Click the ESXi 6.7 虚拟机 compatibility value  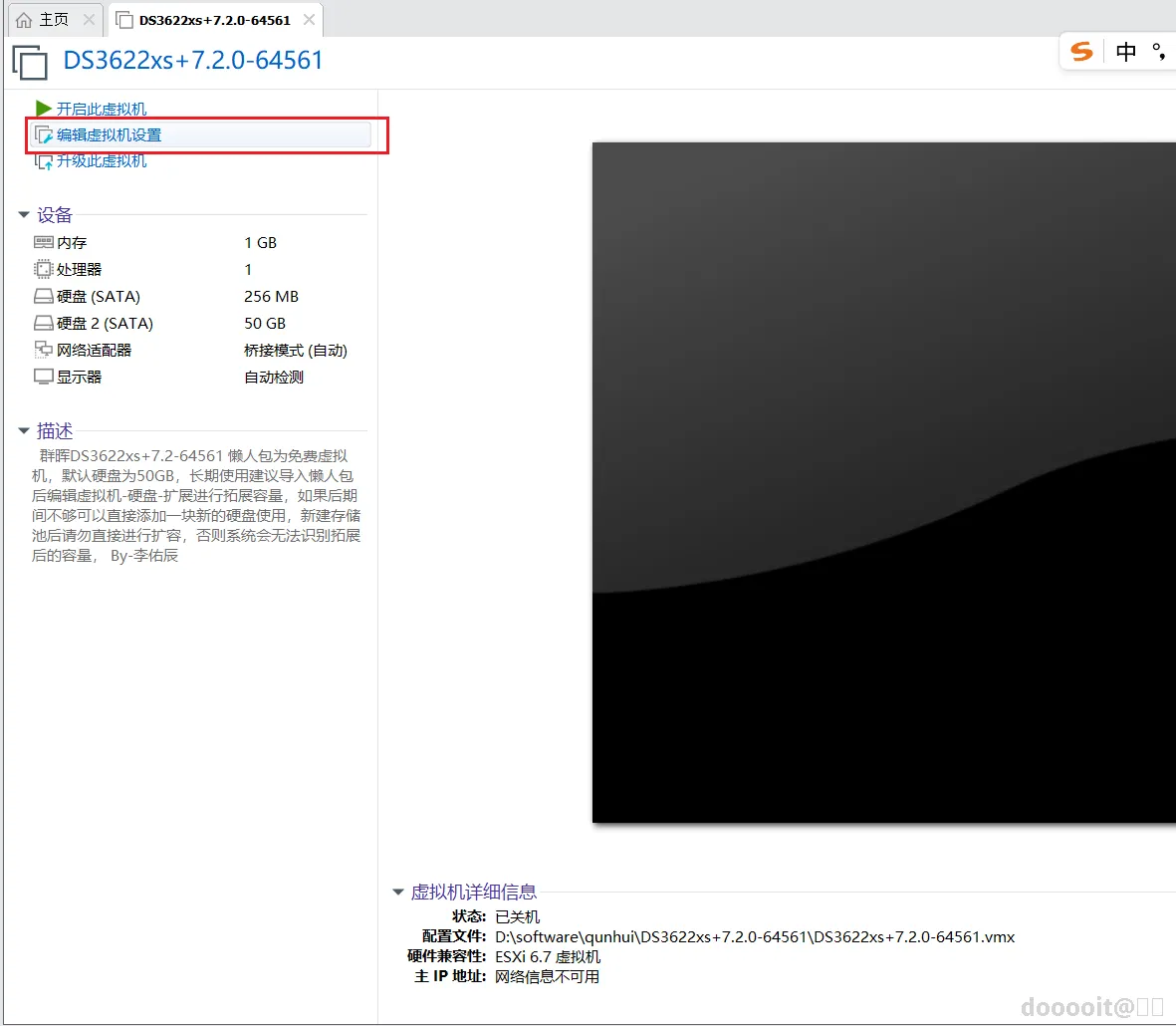click(548, 956)
